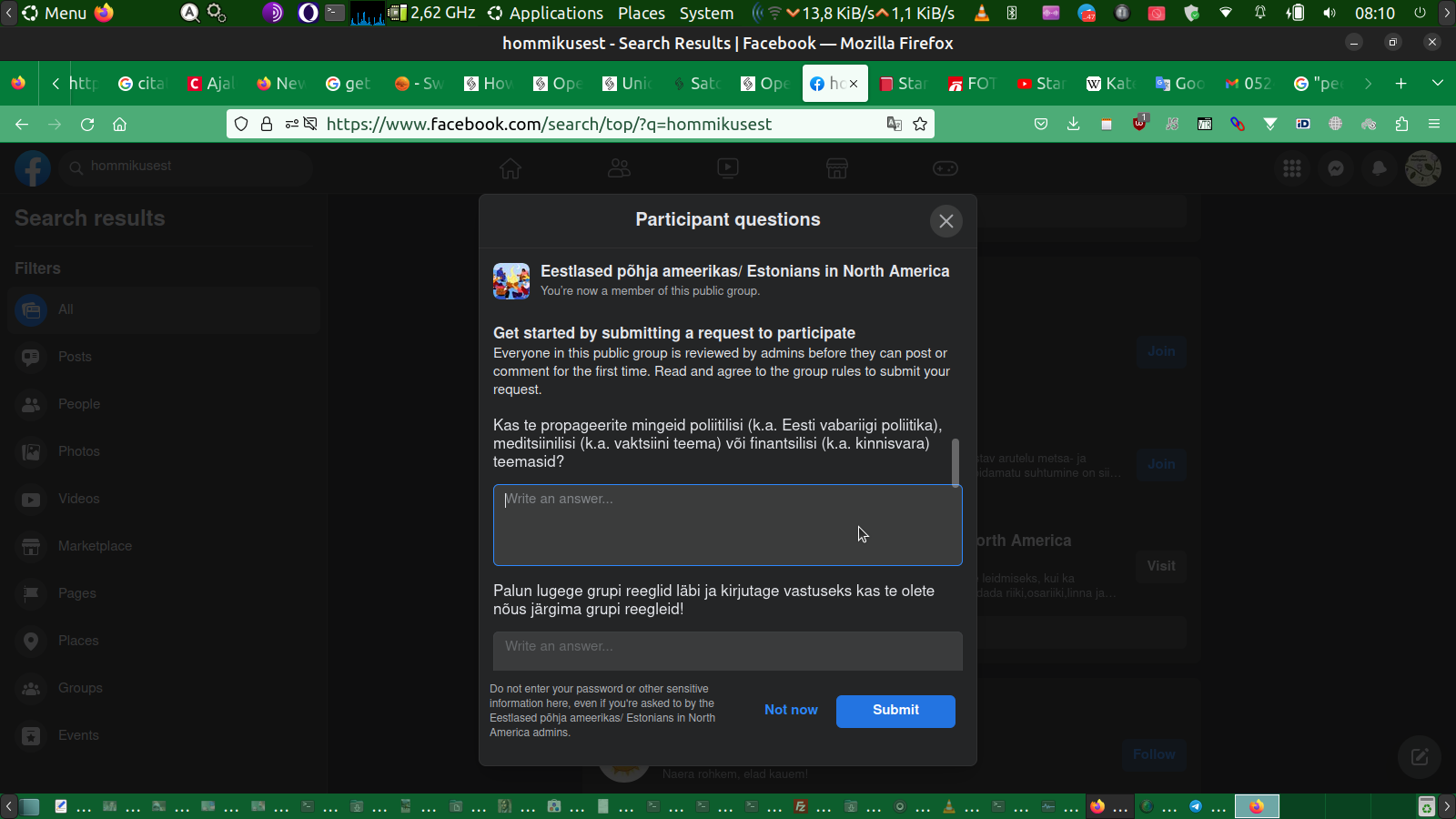
Task: Click the URL address bar
Action: [581, 125]
